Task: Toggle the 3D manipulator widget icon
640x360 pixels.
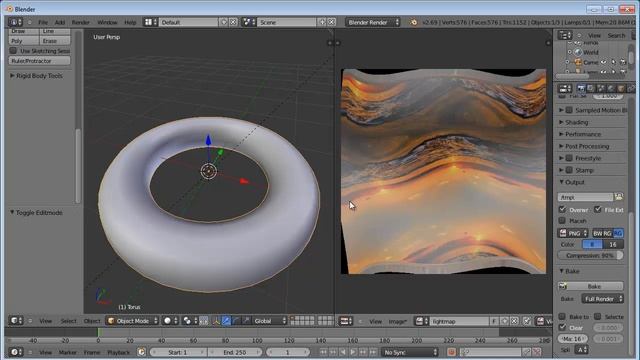Action: click(216, 321)
